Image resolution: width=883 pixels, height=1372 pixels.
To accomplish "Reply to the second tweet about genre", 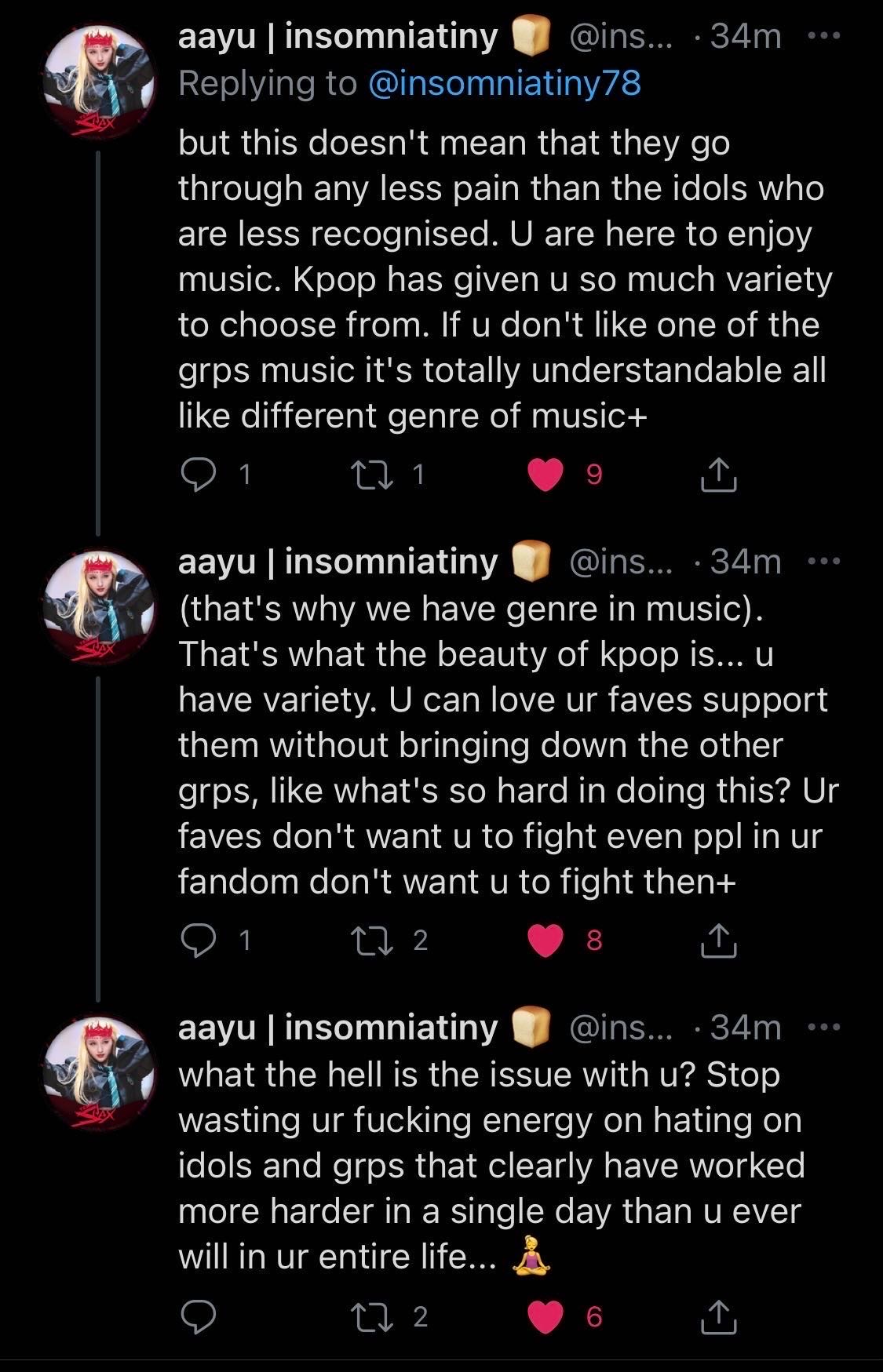I will click(199, 940).
